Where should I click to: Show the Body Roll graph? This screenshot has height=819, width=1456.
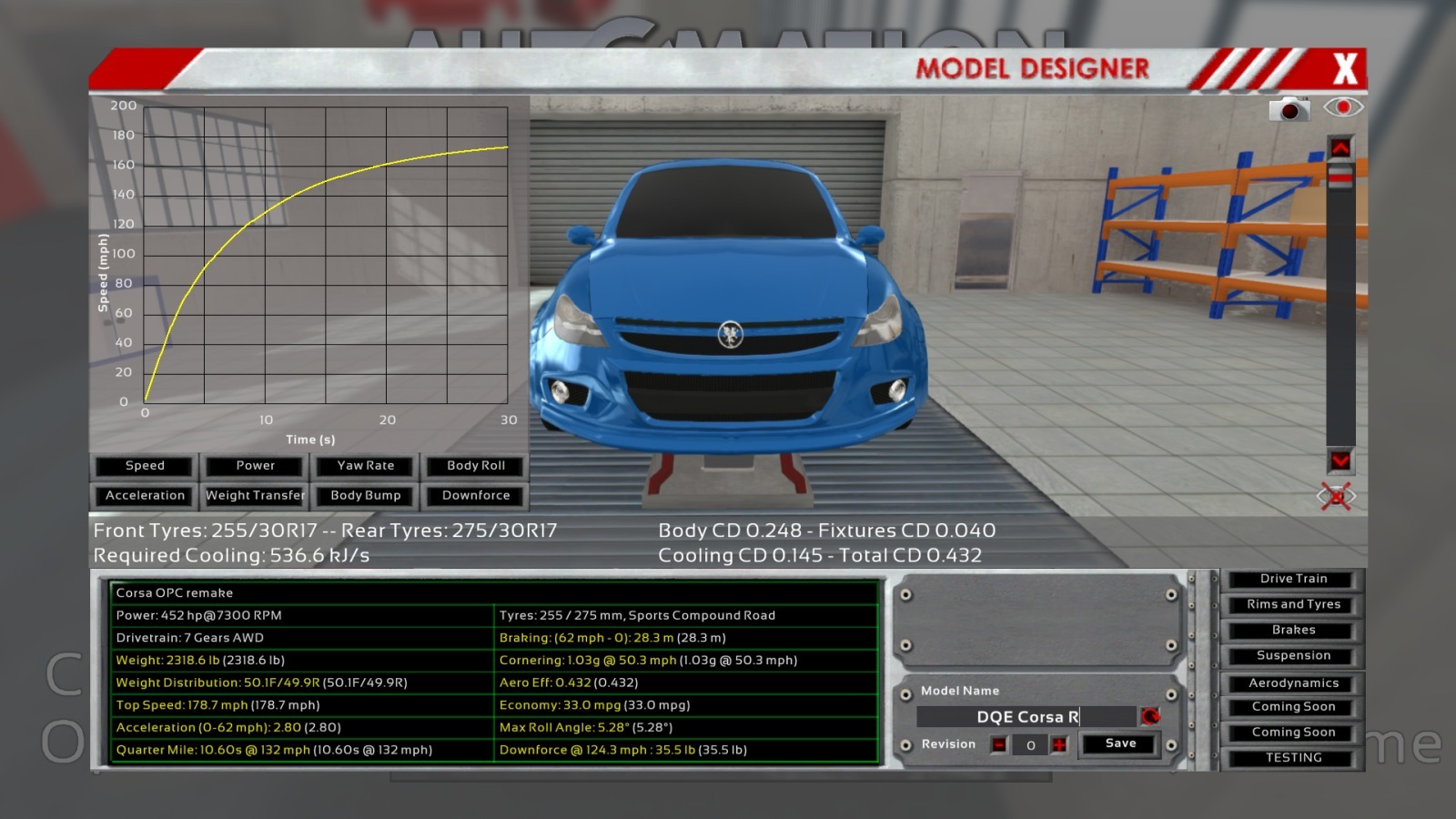pos(476,466)
